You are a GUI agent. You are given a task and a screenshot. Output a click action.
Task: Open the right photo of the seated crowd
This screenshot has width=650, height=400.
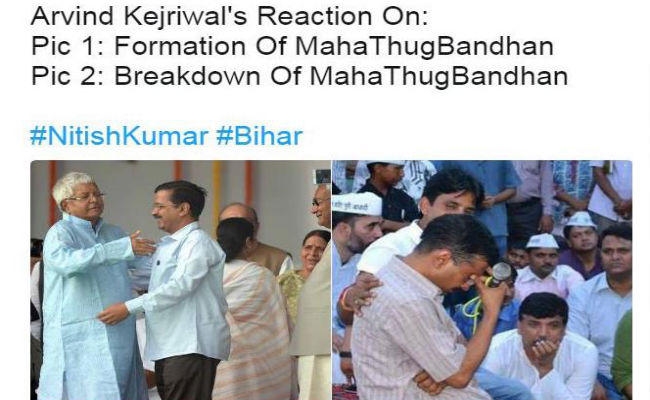(x=482, y=280)
